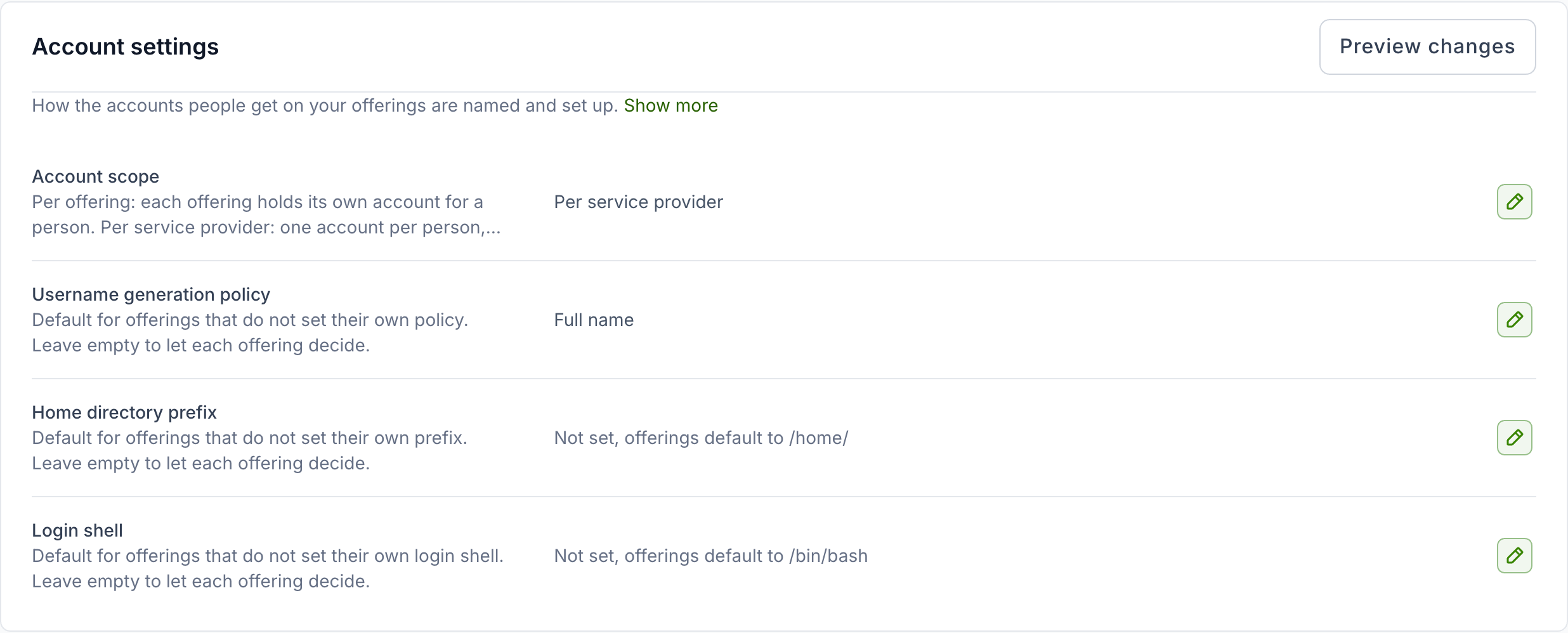Click the 'Per service provider' value
1568x633 pixels.
point(638,202)
